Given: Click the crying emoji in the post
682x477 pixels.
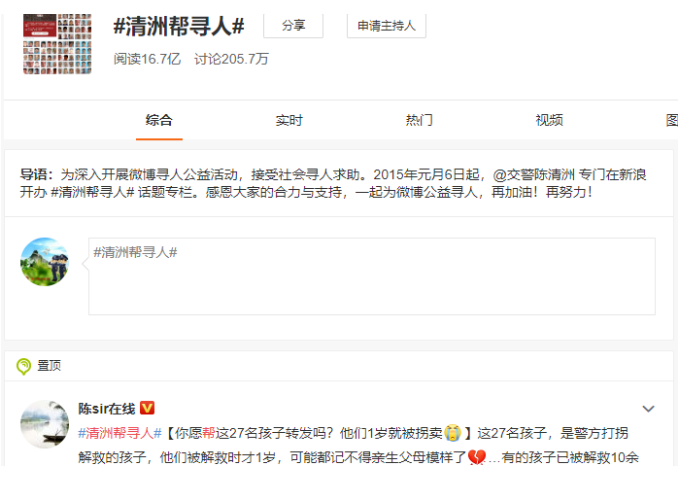Looking at the screenshot, I should point(453,433).
